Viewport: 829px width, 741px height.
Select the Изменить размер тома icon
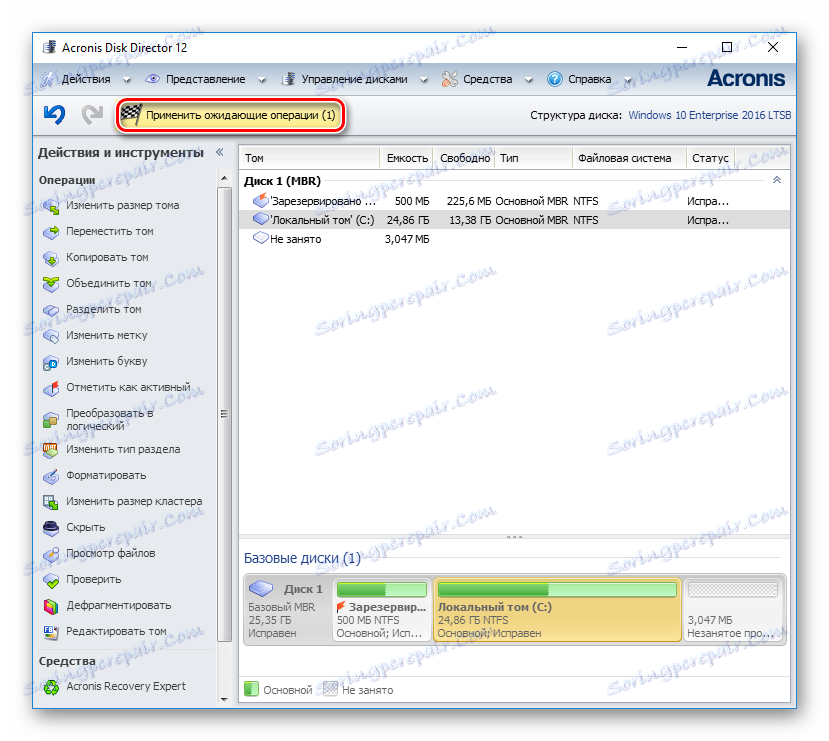pos(51,206)
